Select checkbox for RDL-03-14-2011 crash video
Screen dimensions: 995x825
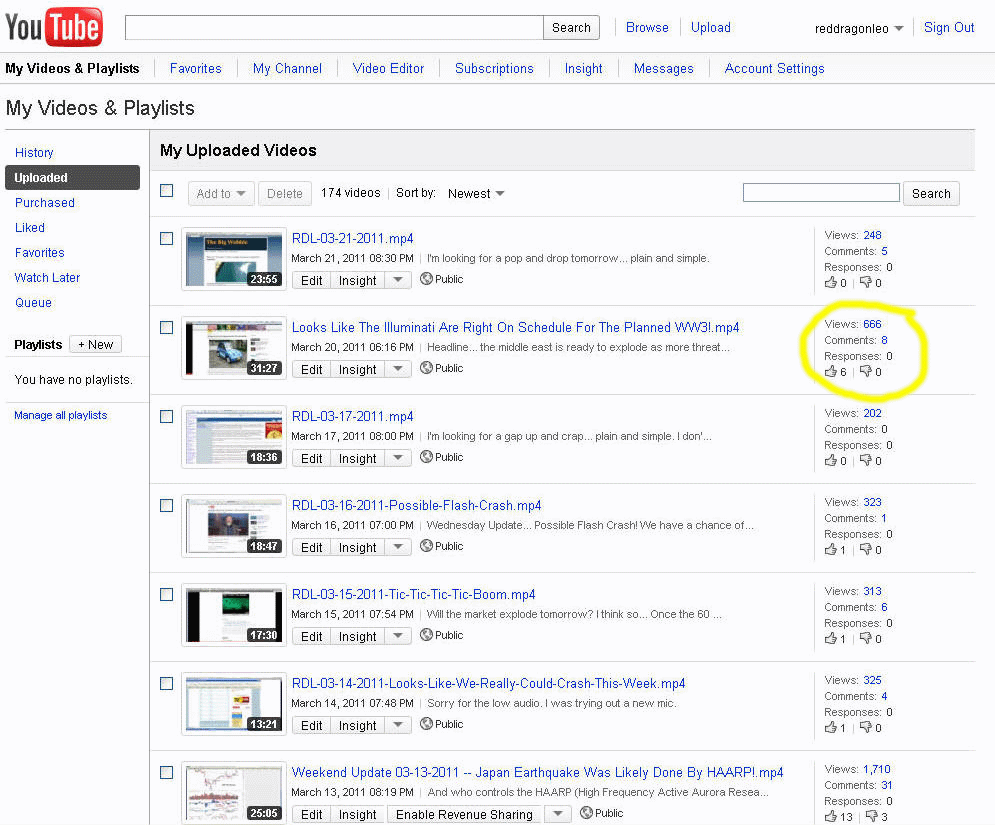[x=166, y=683]
